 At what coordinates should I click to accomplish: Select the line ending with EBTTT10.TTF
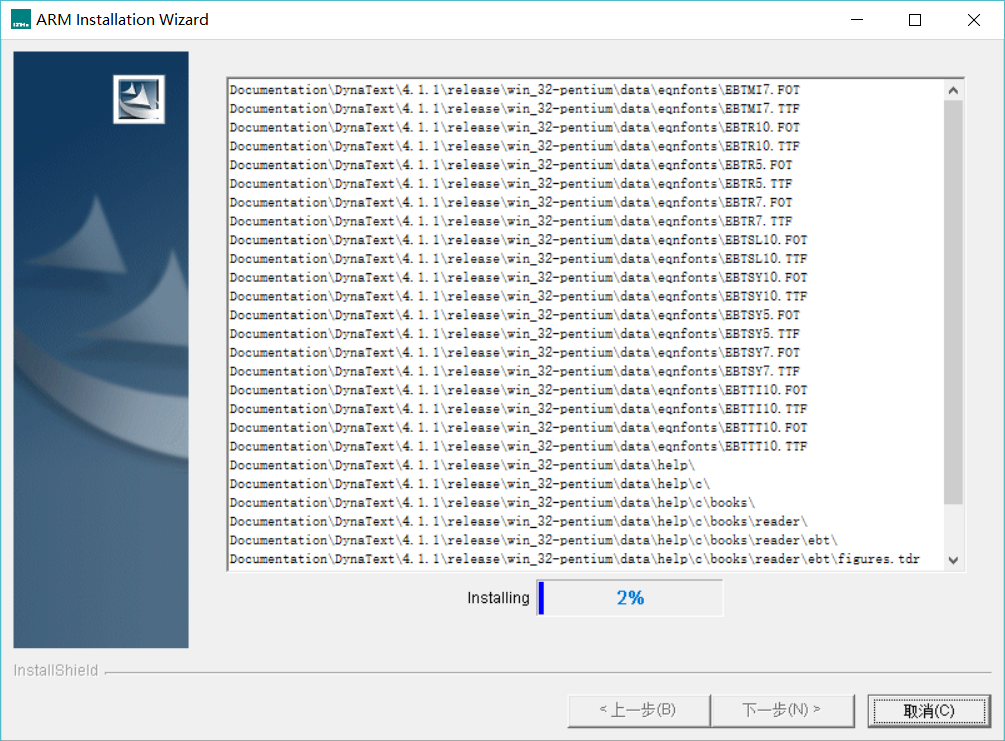[x=519, y=446]
